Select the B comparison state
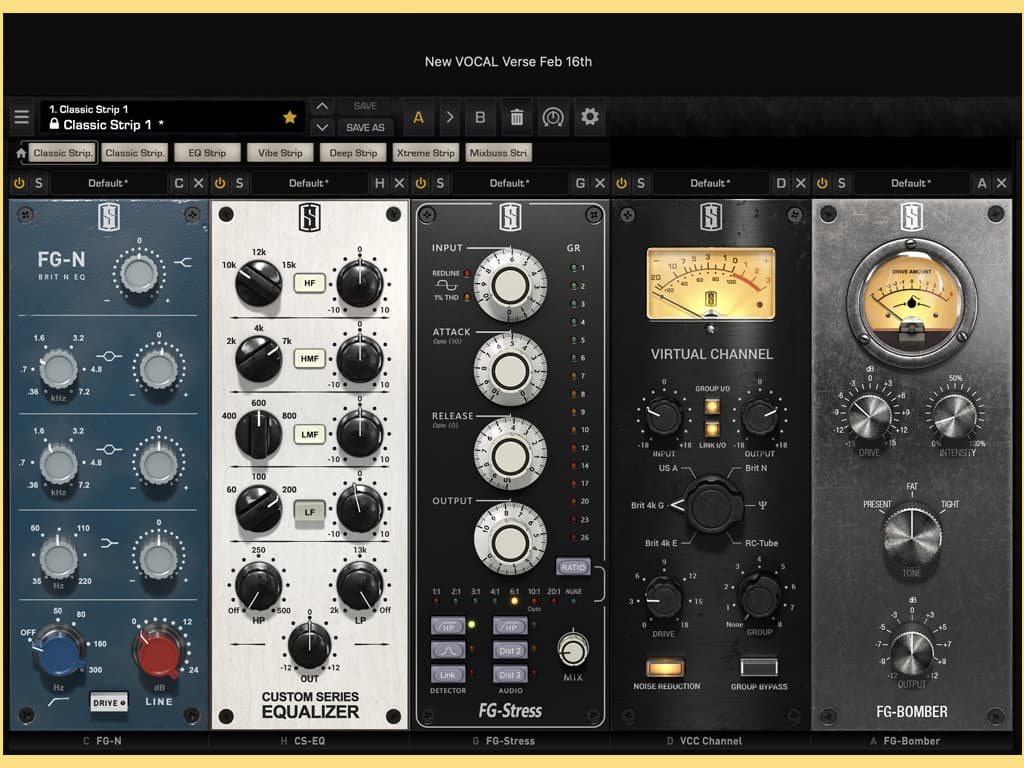Screen dimensions: 1024x768 pyautogui.click(x=480, y=117)
